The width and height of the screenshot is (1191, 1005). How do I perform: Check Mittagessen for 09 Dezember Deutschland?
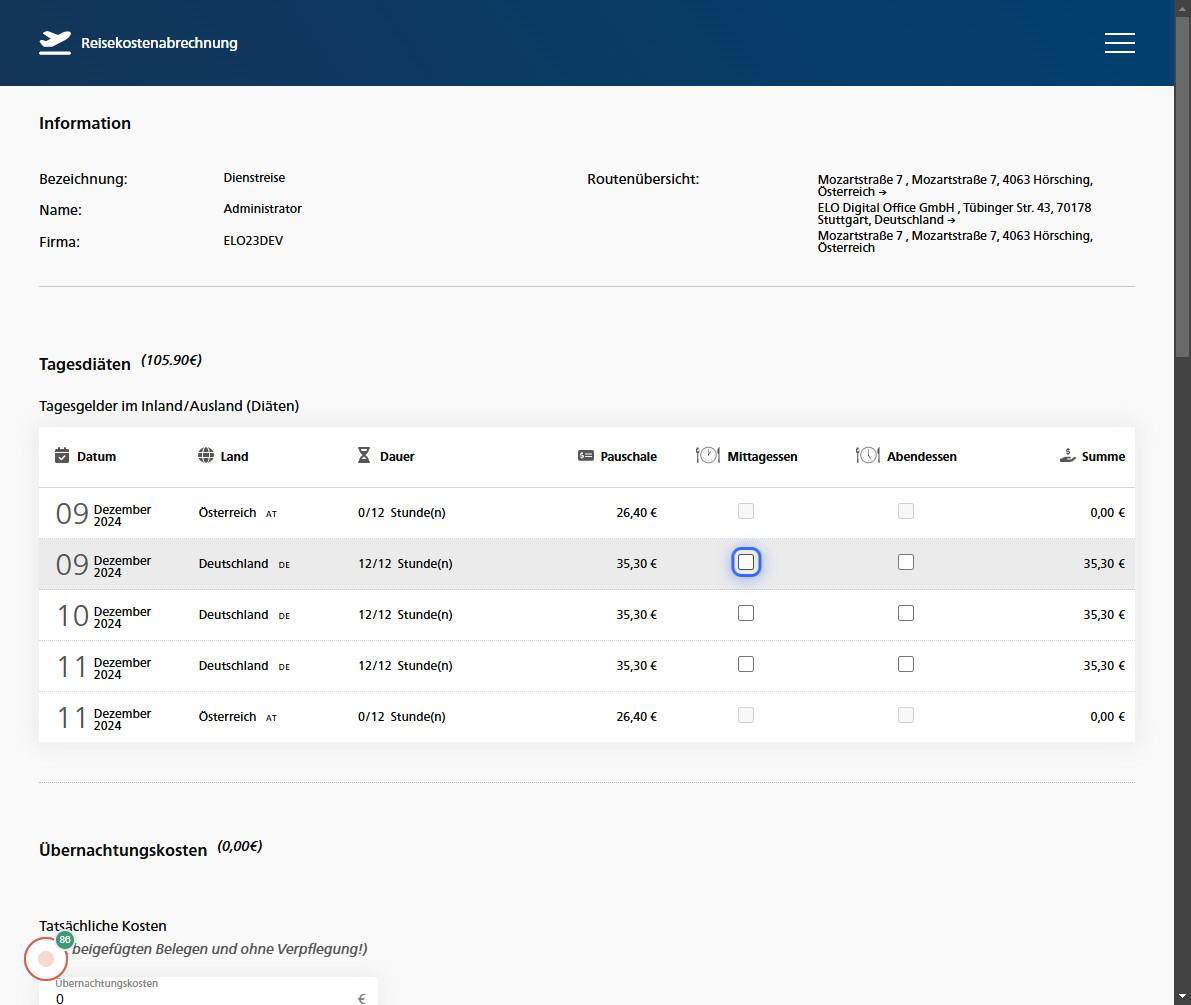pos(746,563)
